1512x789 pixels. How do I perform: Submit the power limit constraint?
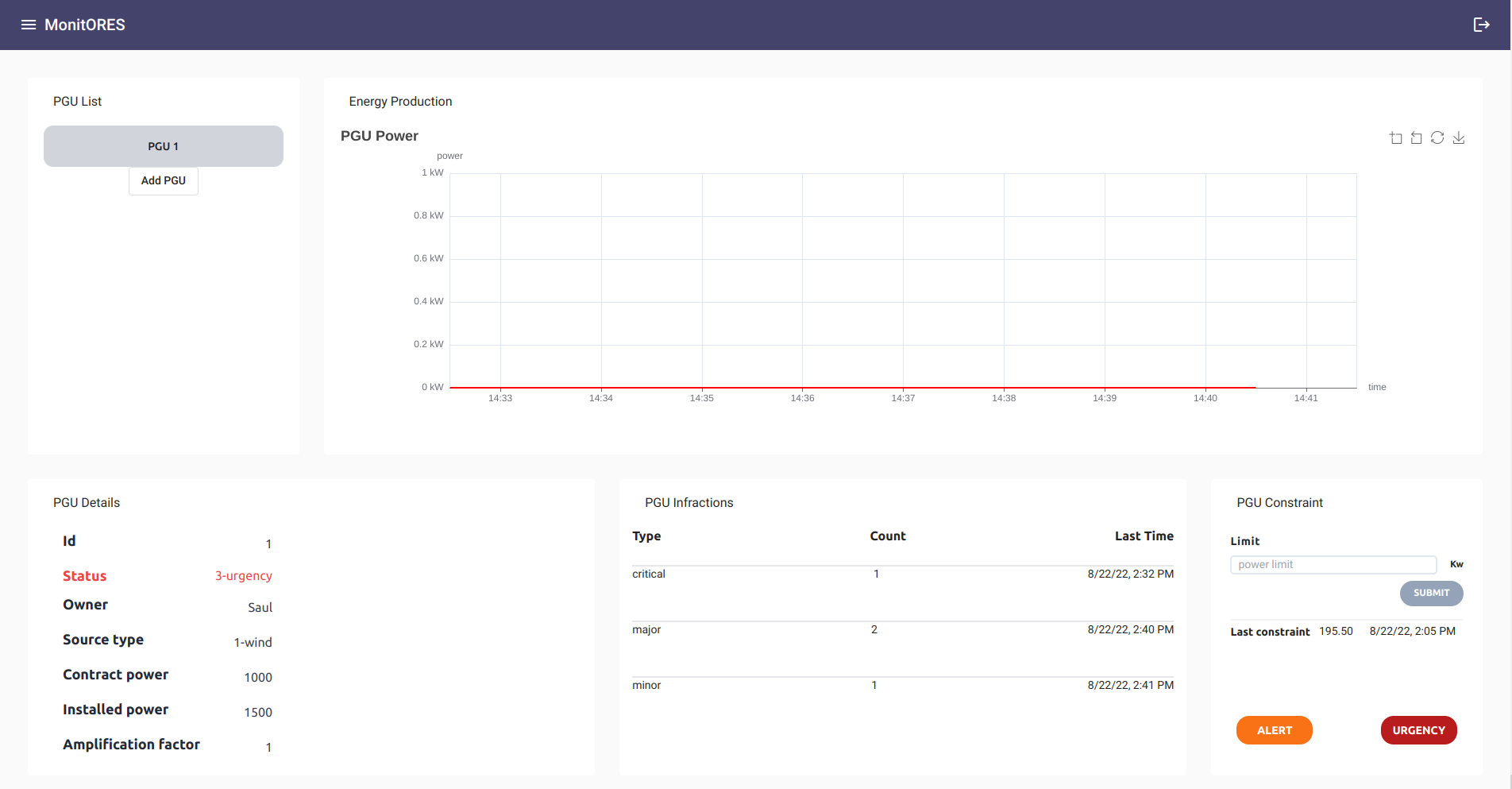(1431, 593)
